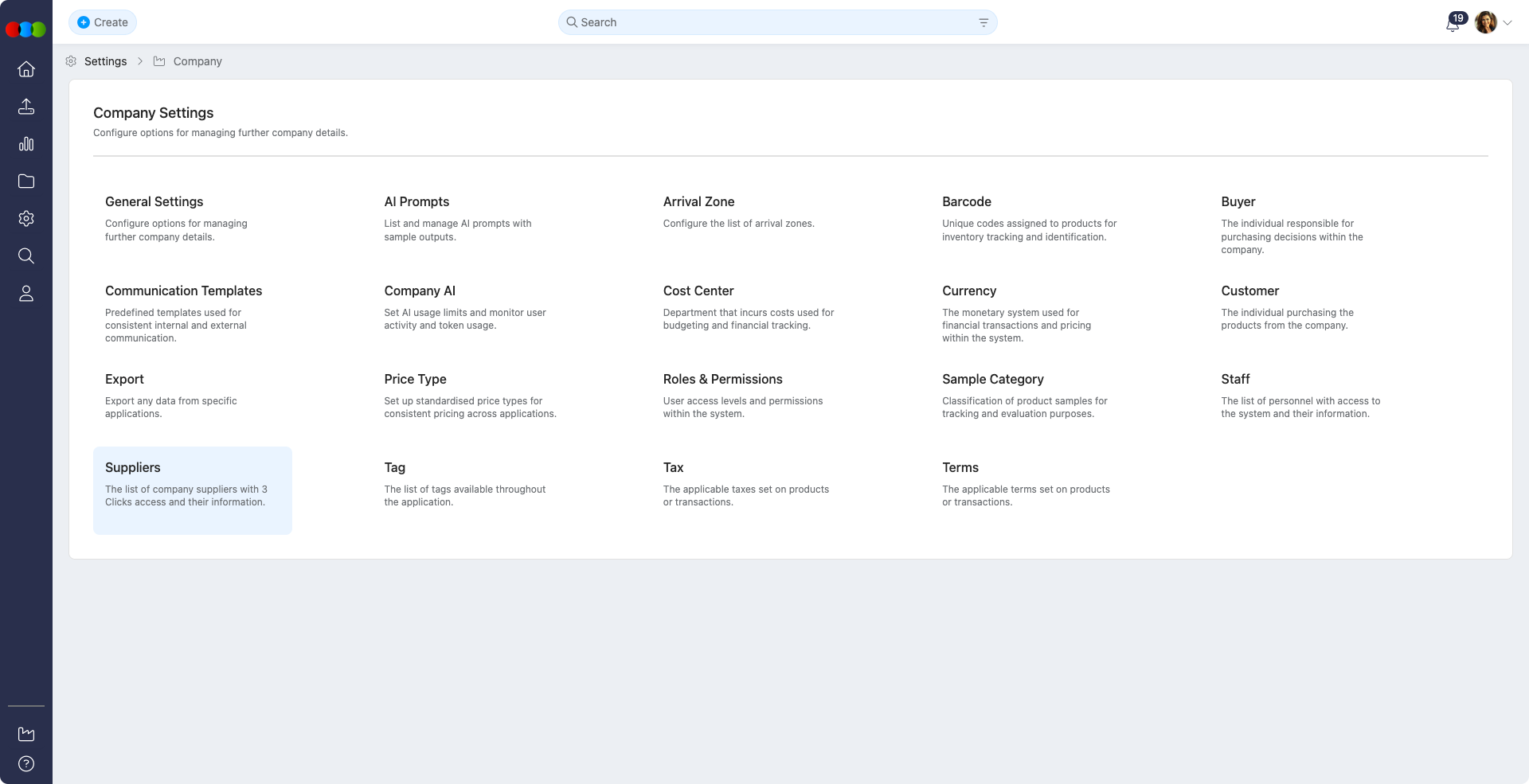Click the Create button
1529x784 pixels.
point(103,22)
